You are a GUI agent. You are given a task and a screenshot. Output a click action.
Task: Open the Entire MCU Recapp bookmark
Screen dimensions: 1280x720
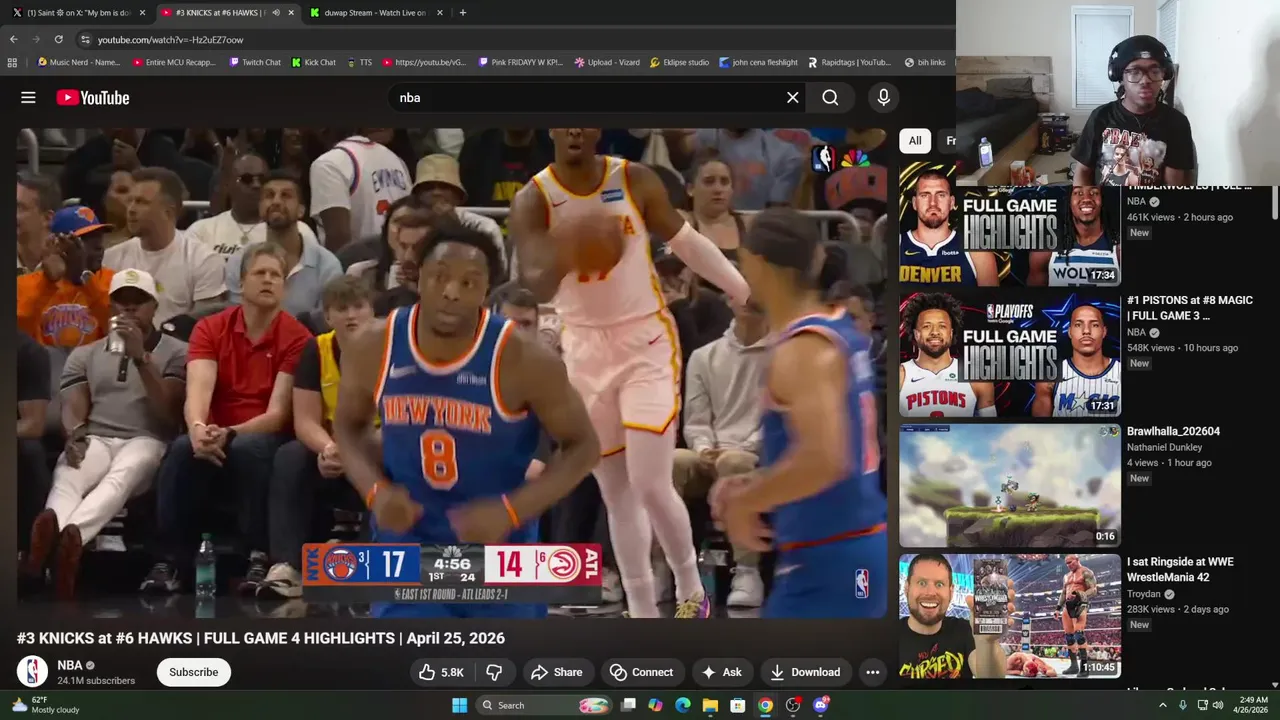pyautogui.click(x=174, y=62)
